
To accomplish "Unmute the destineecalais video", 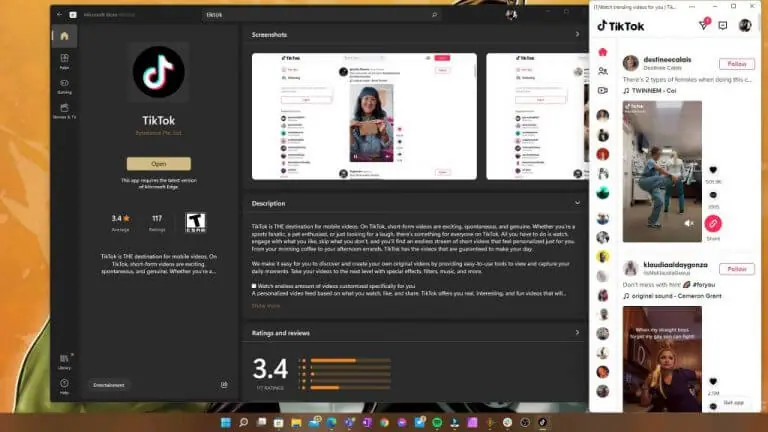I will pos(689,223).
